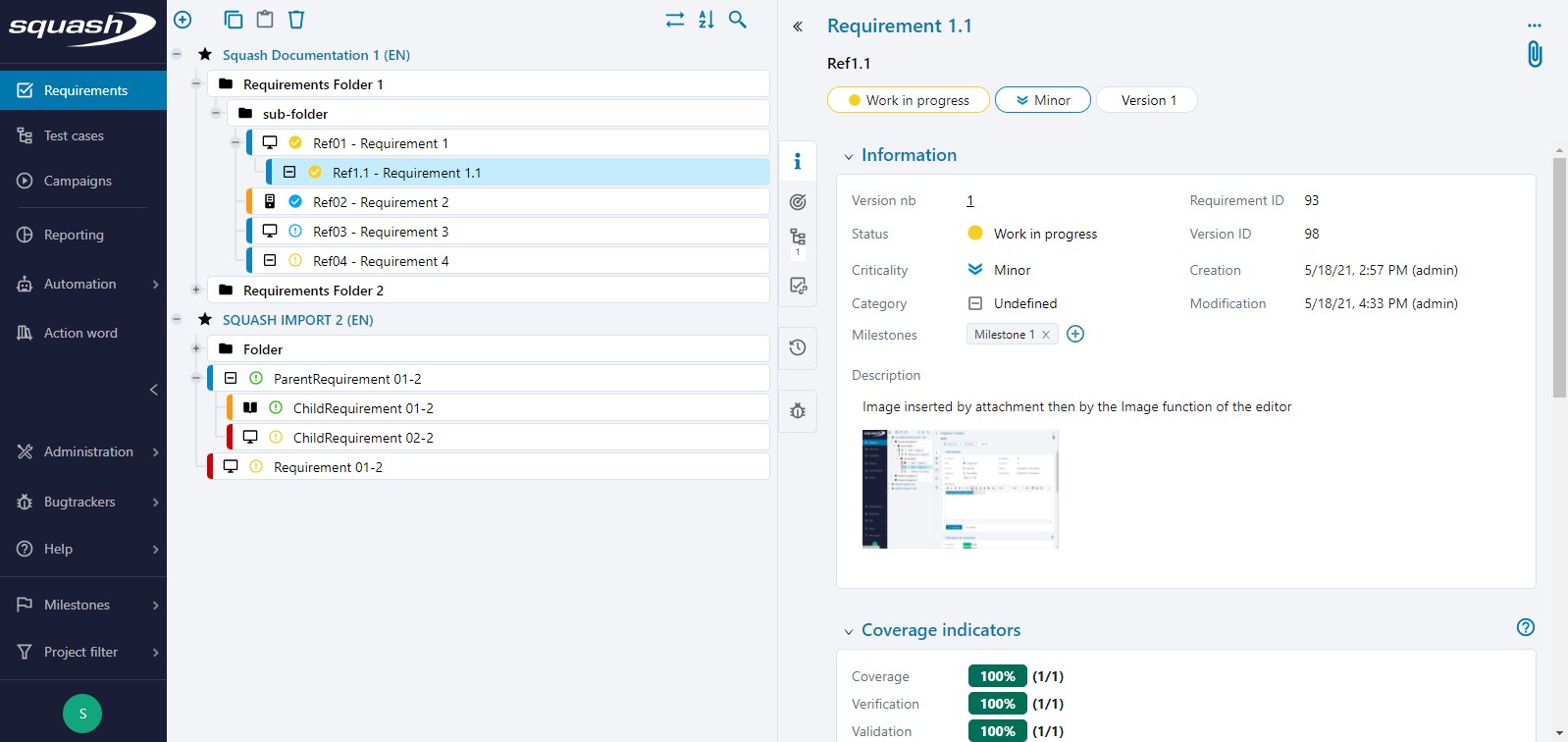Collapse the Information section
The image size is (1568, 742).
(849, 156)
